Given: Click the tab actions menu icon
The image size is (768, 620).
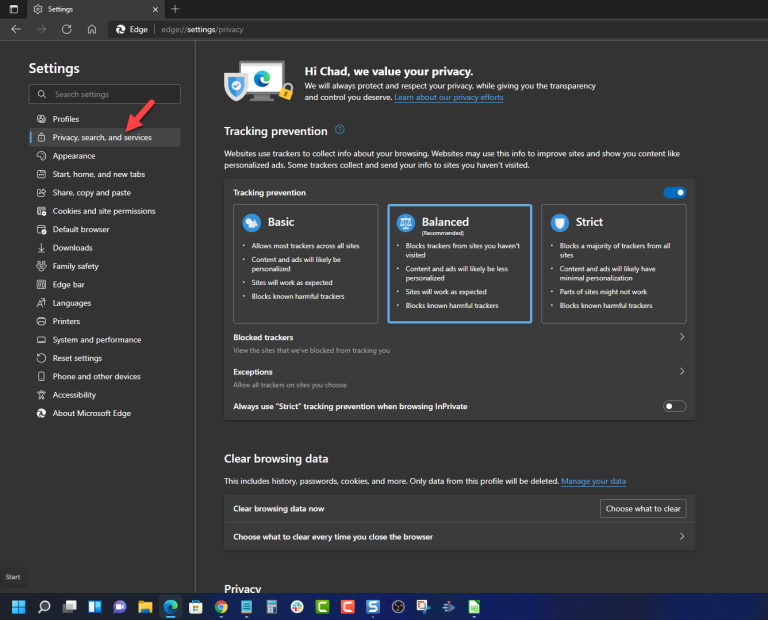Looking at the screenshot, I should click(x=14, y=9).
